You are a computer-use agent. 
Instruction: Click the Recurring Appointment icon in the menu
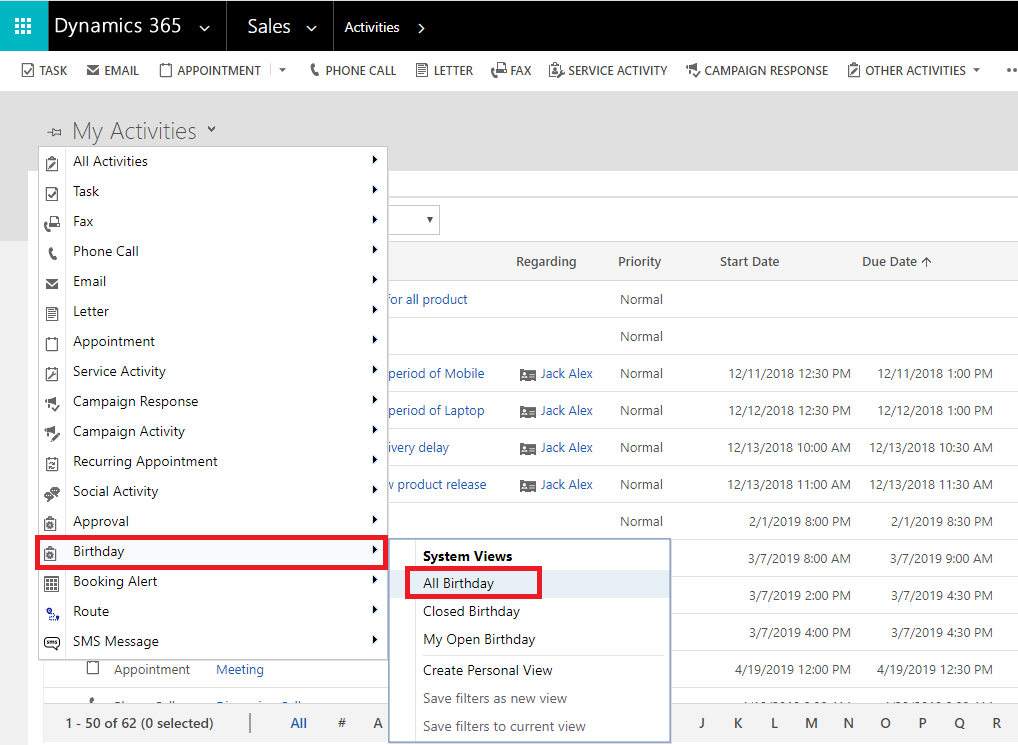point(52,464)
